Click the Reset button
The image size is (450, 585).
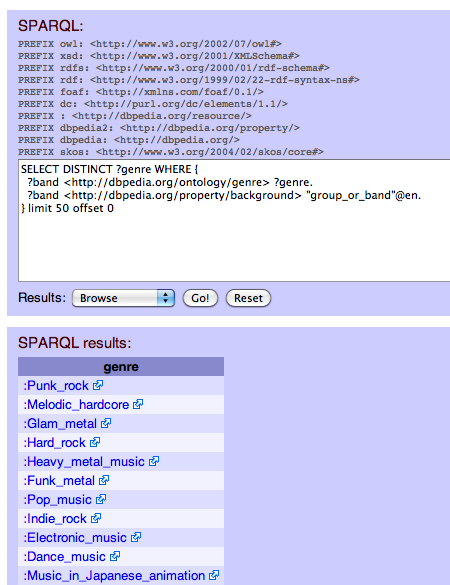coord(248,298)
